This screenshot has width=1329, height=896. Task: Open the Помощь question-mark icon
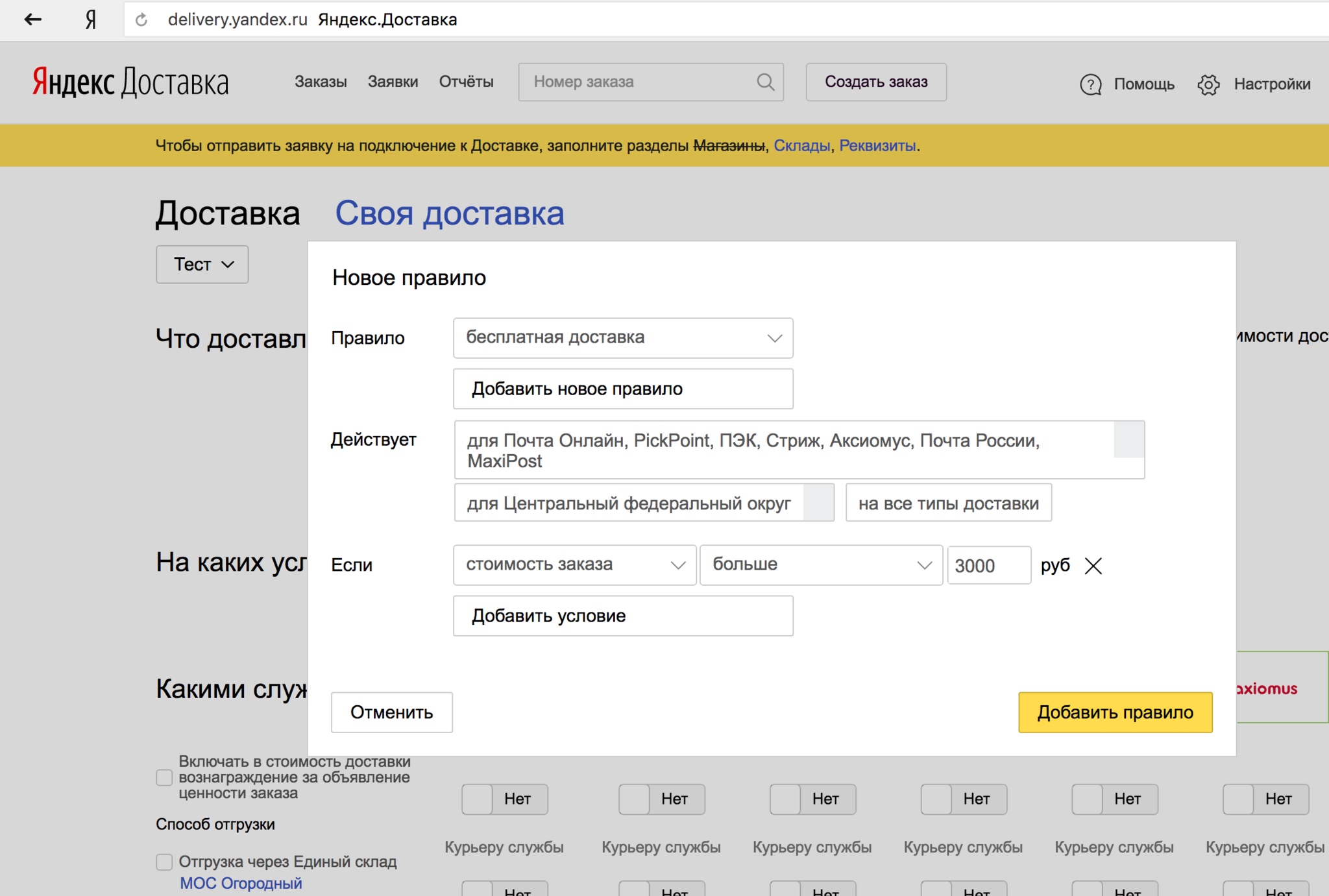(1091, 84)
